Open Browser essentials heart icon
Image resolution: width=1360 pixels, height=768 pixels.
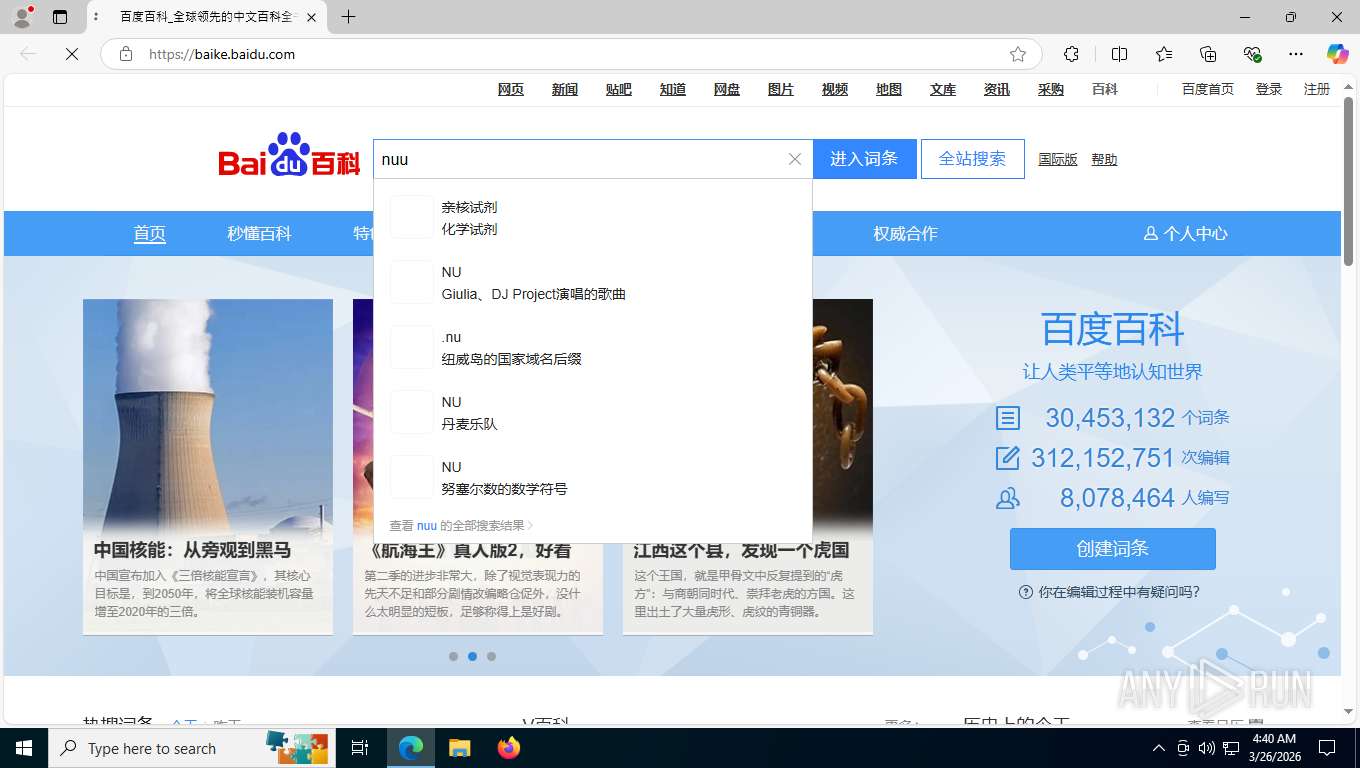(1252, 54)
